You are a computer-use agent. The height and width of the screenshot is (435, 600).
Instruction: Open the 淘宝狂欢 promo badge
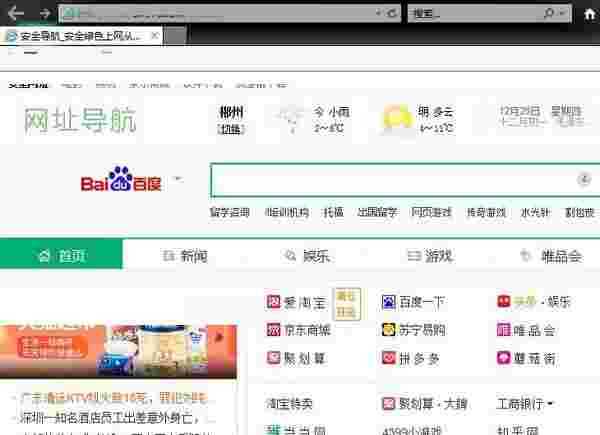[346, 304]
